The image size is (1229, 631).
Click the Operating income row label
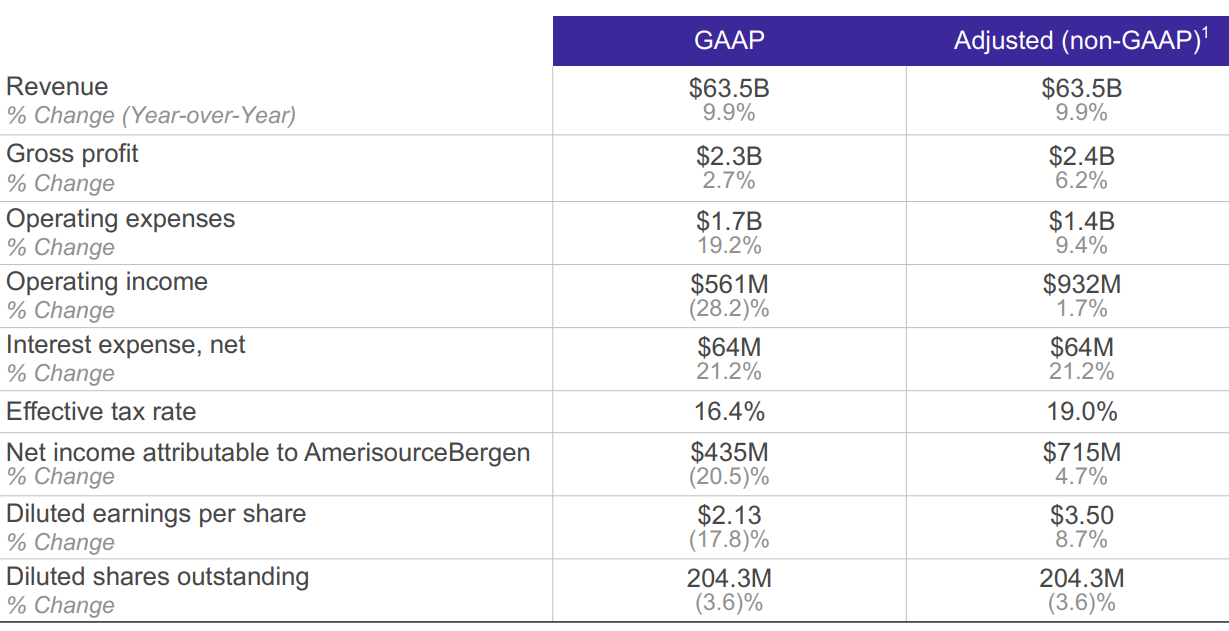(107, 282)
